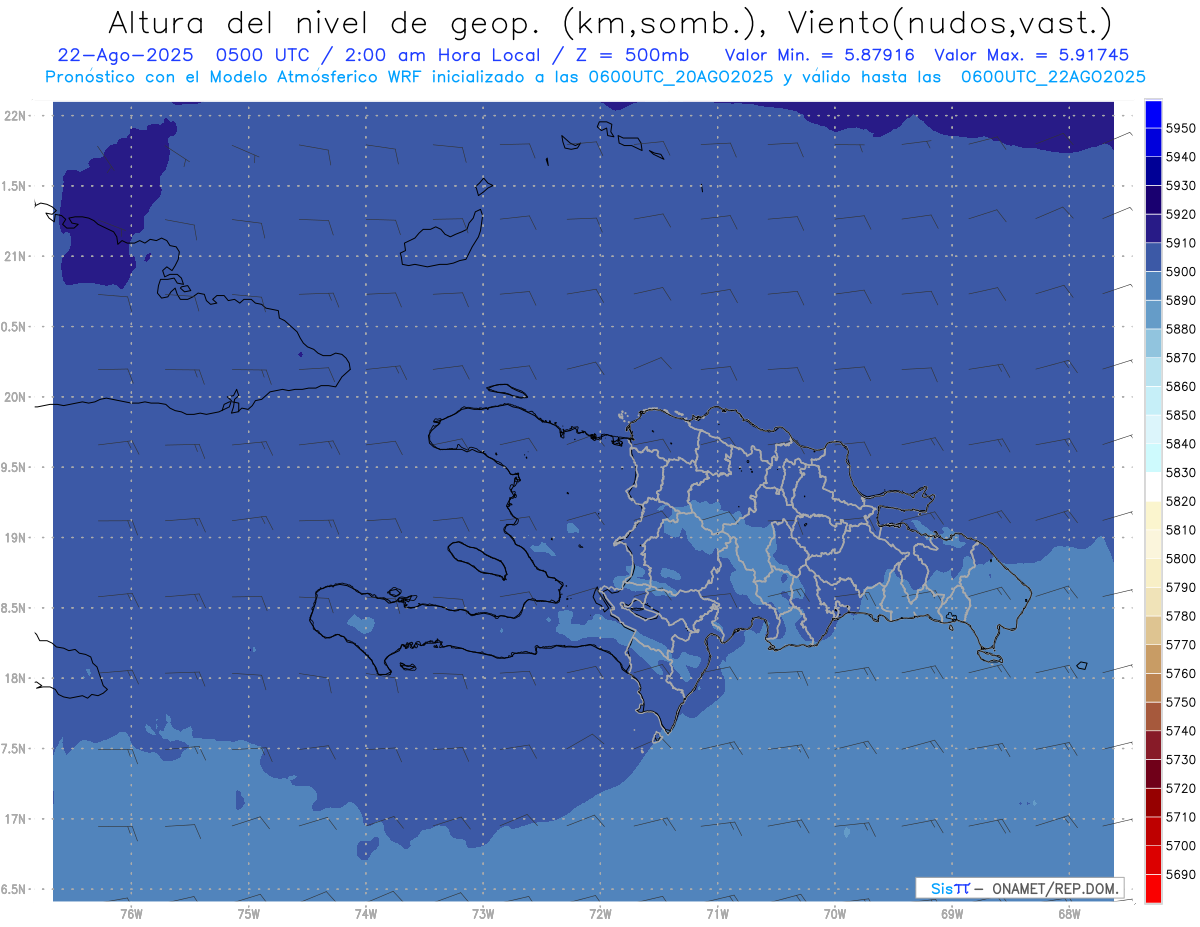1200x927 pixels.
Task: Pick the swatch between 5910 and 5920
Action: (x=1153, y=228)
